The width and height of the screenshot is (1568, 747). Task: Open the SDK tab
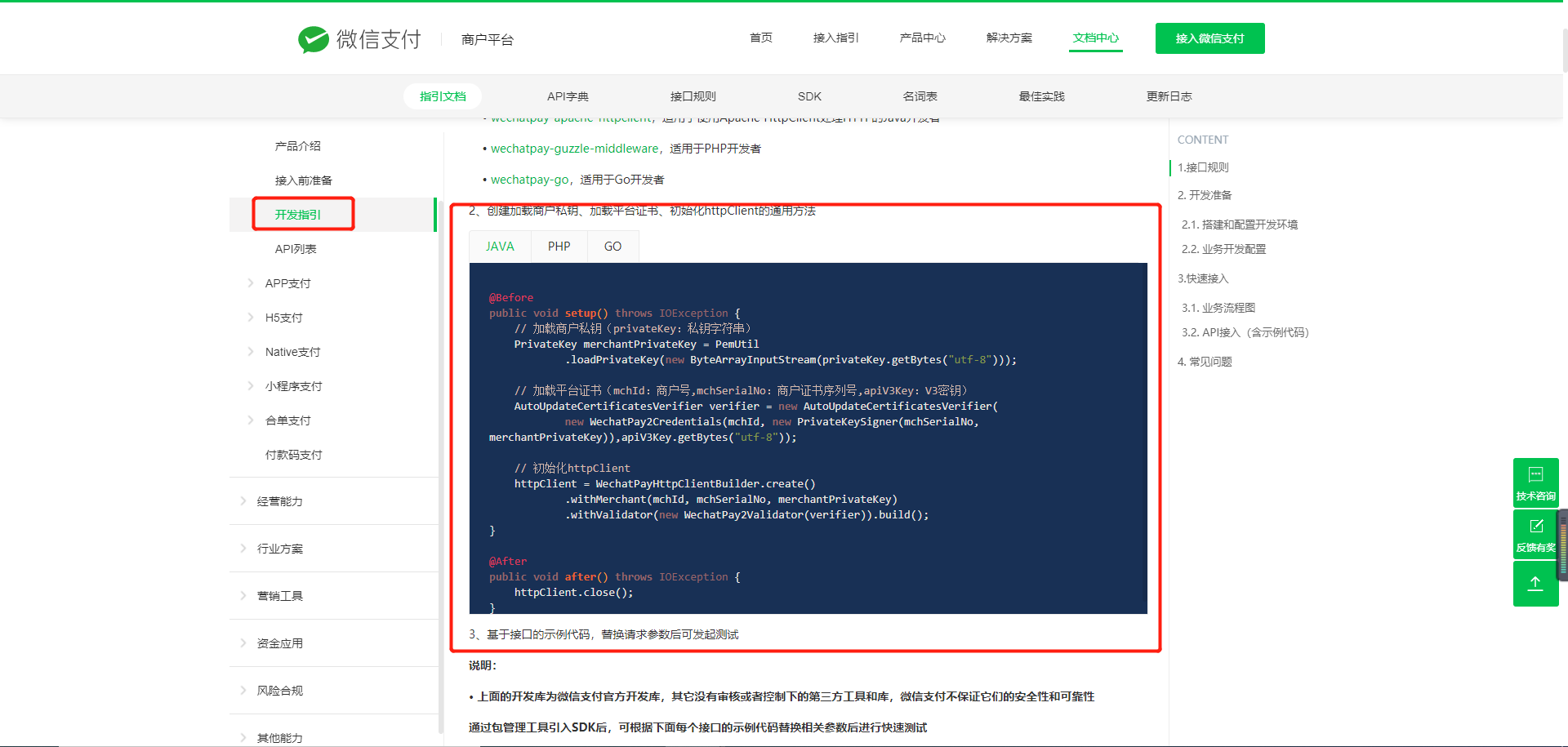coord(809,96)
